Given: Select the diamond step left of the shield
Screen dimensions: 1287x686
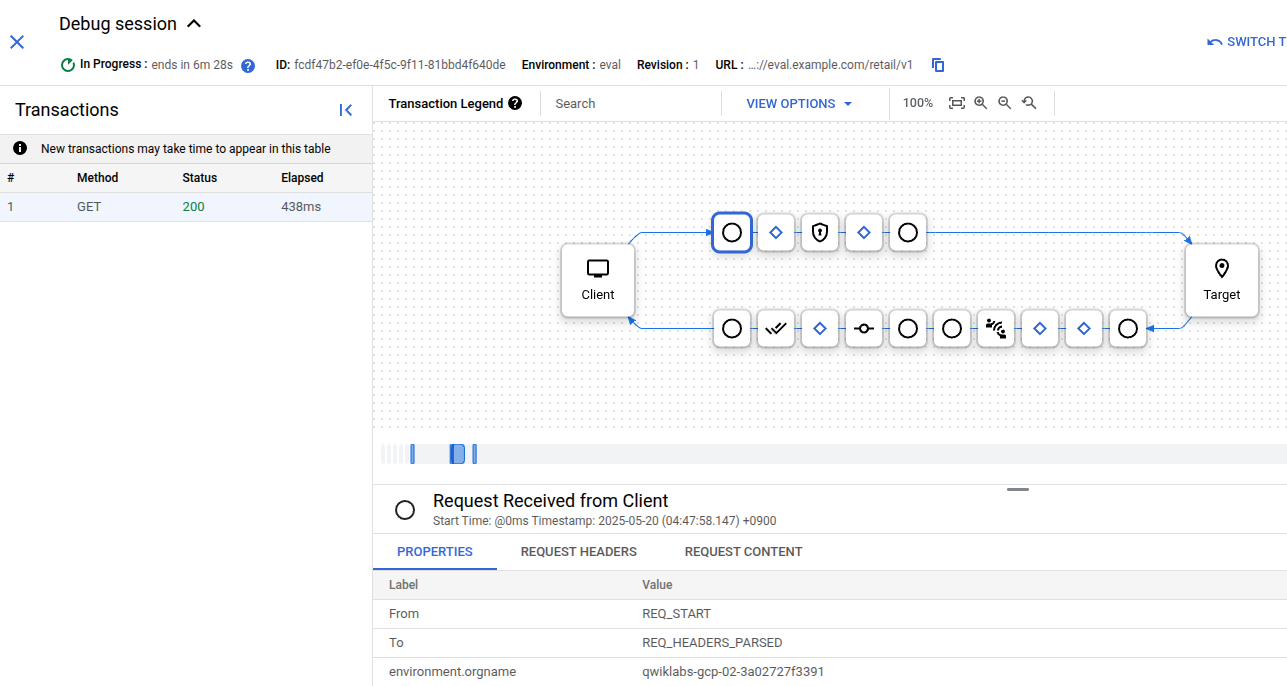Looking at the screenshot, I should (776, 232).
